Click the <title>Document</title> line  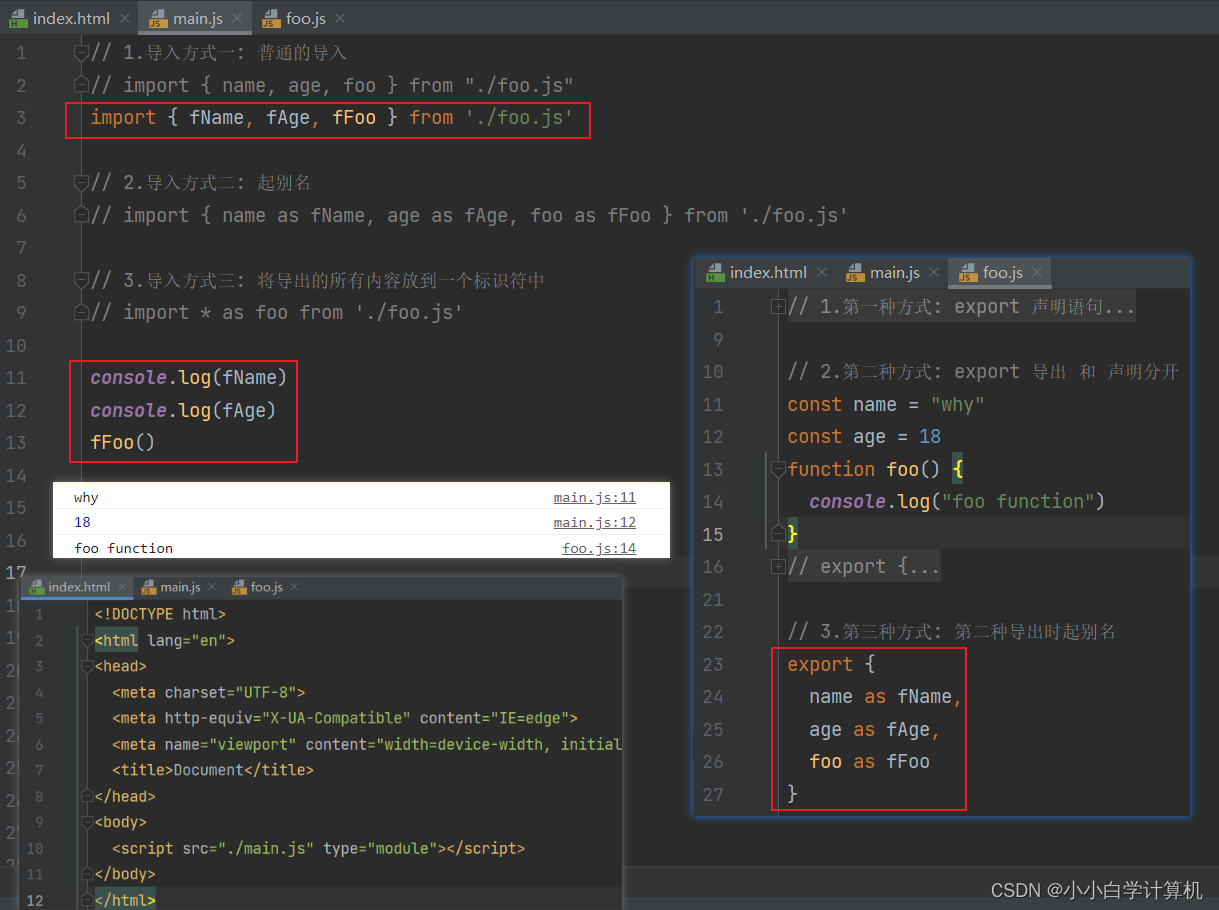click(213, 771)
